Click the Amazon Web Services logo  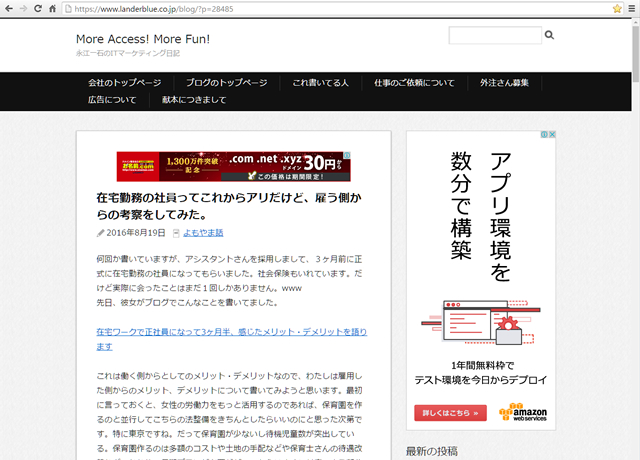pos(524,412)
